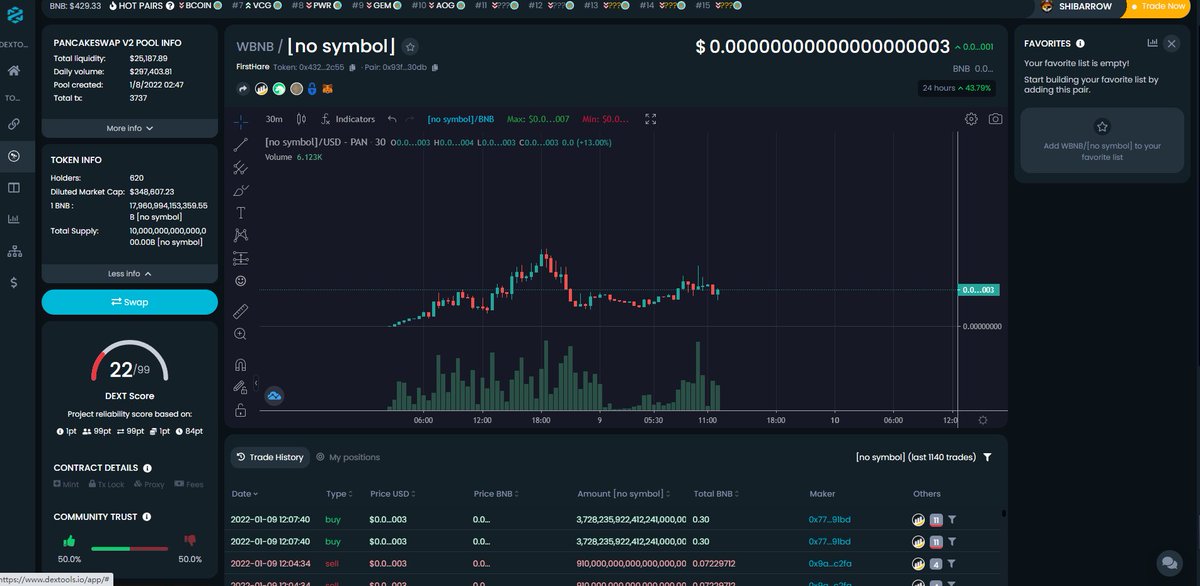Click the share arrow icon under FirstHare

[242, 89]
